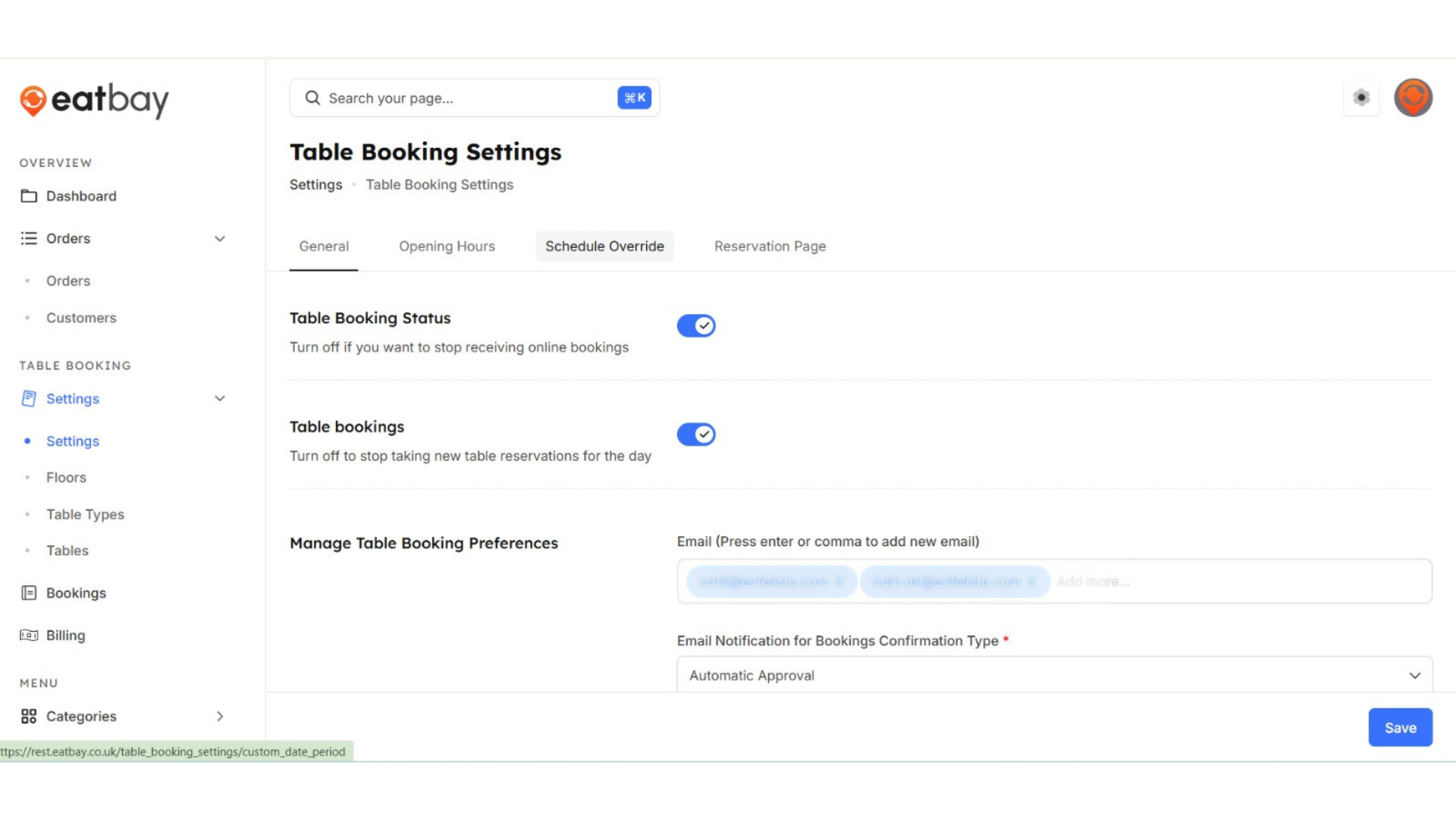The height and width of the screenshot is (819, 1456).
Task: Click the eatbay logo
Action: (94, 99)
